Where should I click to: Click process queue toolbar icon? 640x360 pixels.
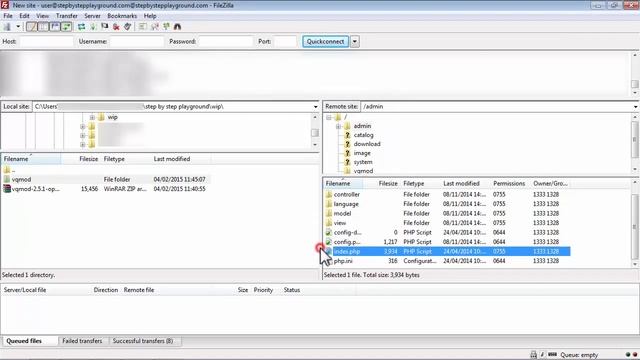click(x=93, y=27)
